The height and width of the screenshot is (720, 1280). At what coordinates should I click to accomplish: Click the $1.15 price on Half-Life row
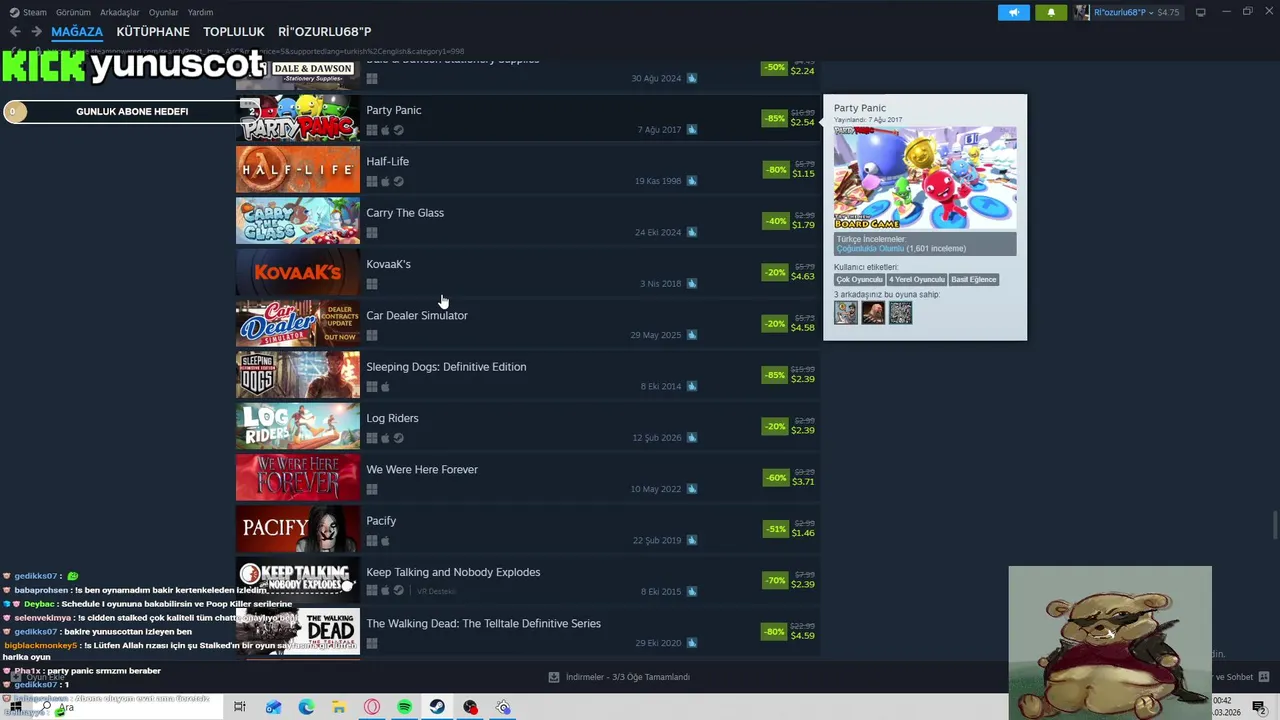point(803,174)
